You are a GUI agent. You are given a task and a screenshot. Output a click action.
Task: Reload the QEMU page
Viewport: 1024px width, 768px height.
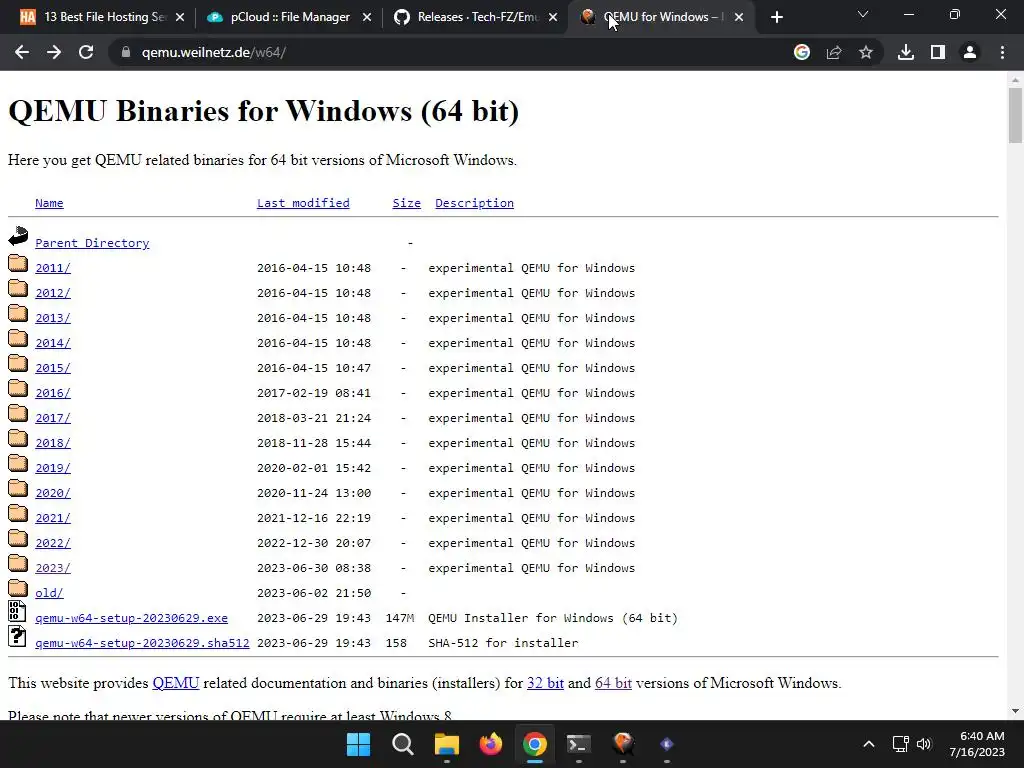86,52
